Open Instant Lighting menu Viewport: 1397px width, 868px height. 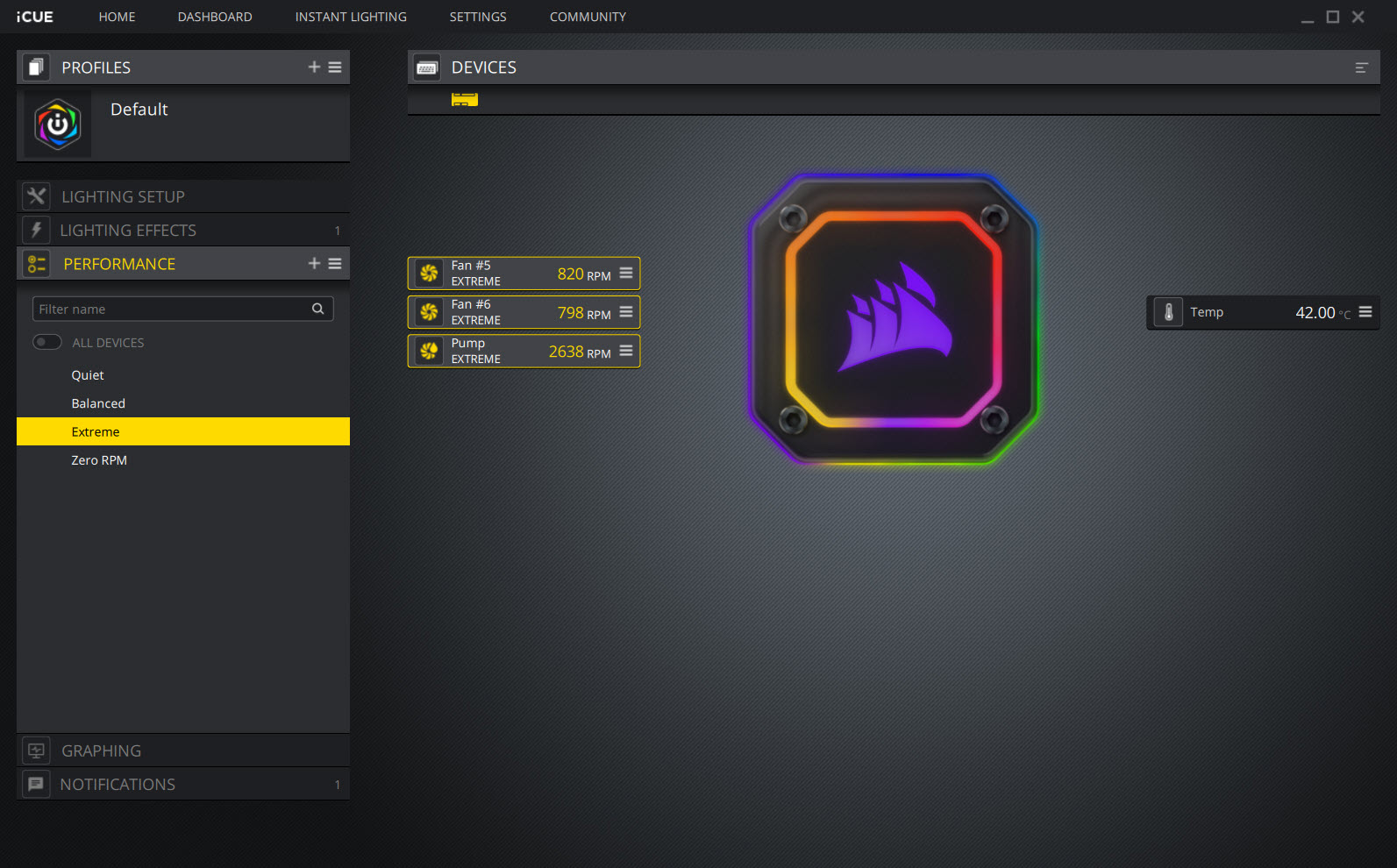click(x=351, y=17)
